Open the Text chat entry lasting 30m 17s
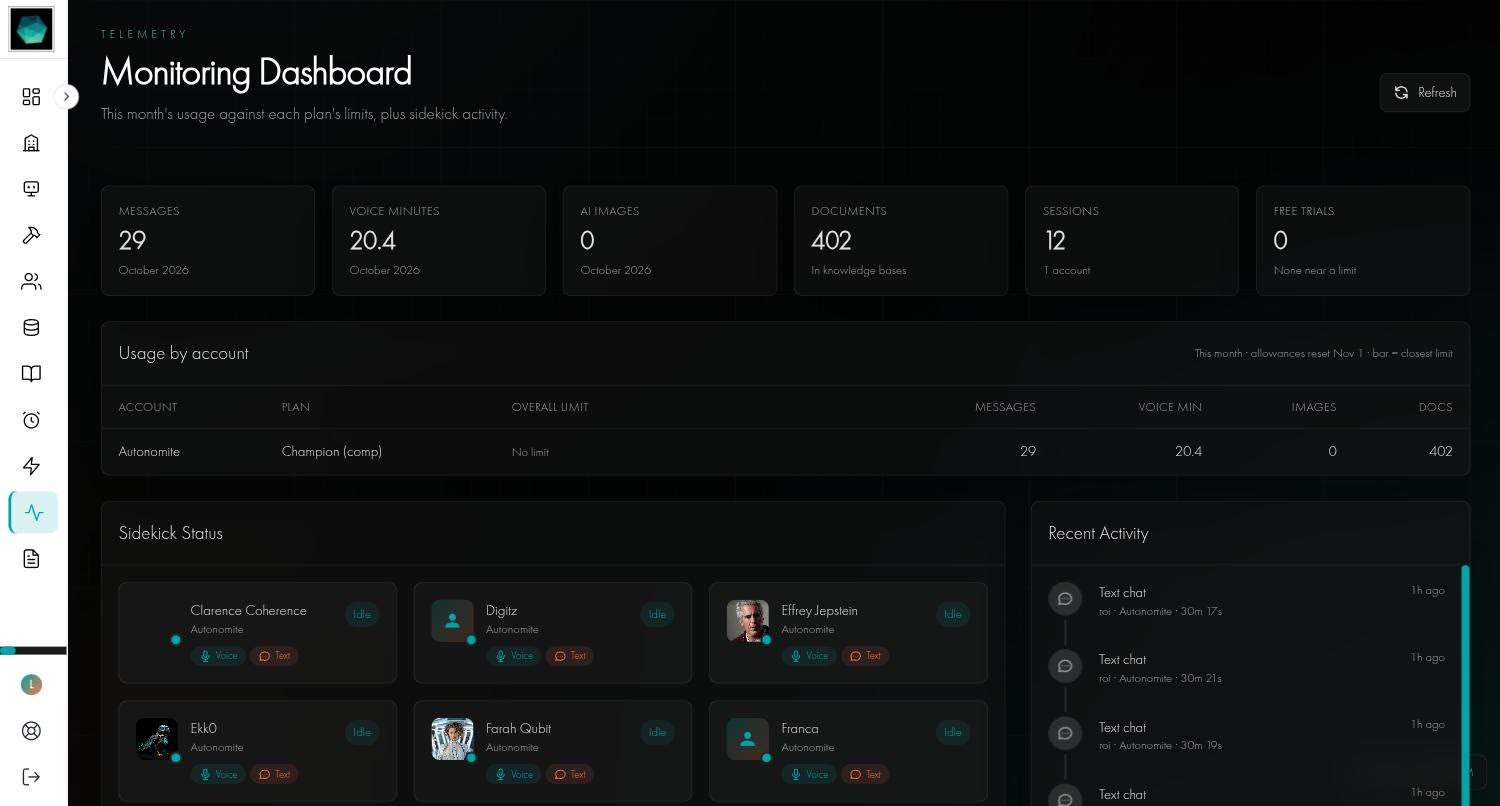This screenshot has height=806, width=1500. click(x=1246, y=600)
